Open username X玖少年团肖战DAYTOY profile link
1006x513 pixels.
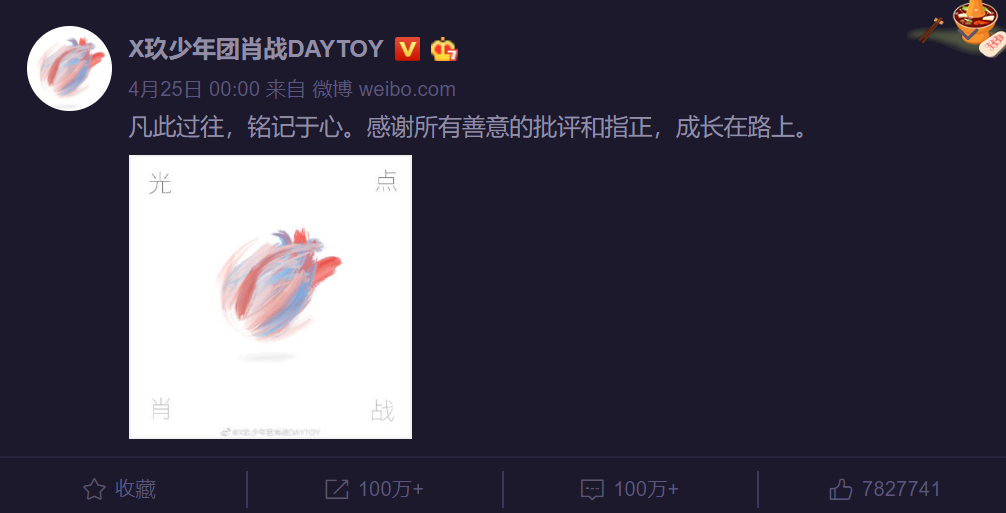pos(256,49)
